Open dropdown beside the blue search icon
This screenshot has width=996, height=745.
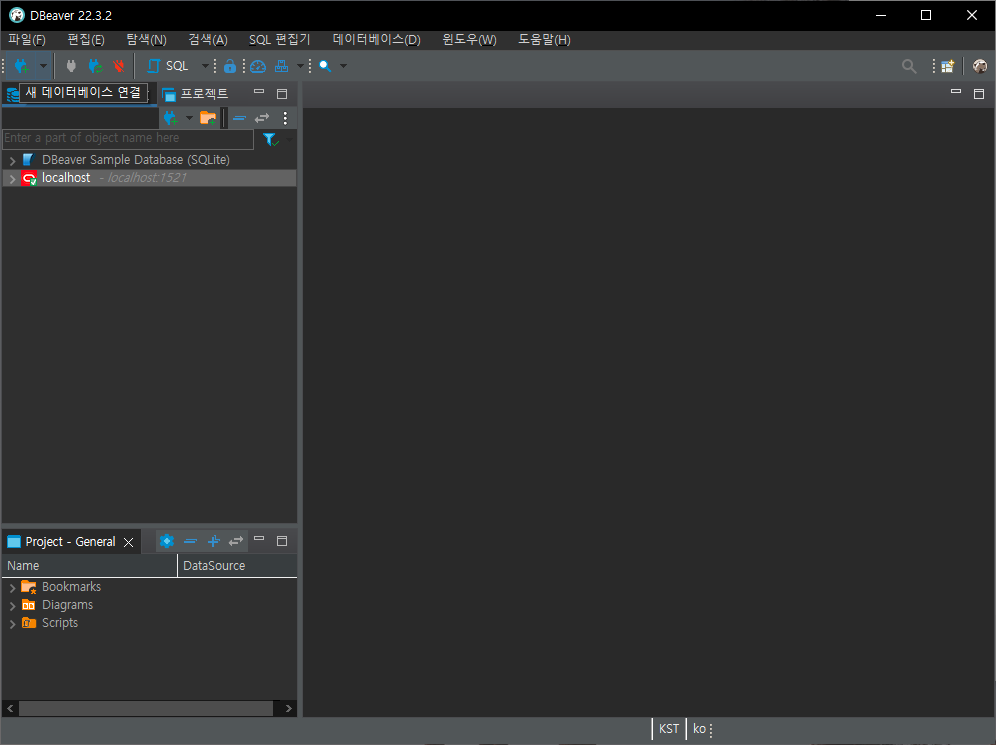coord(344,66)
